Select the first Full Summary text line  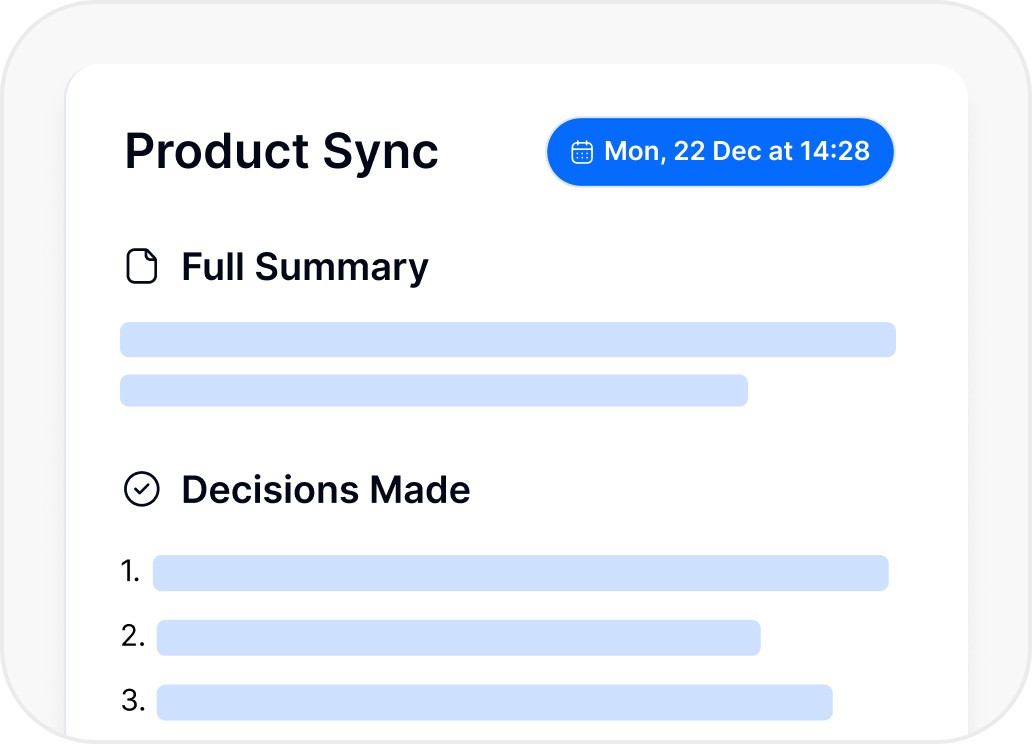point(507,340)
